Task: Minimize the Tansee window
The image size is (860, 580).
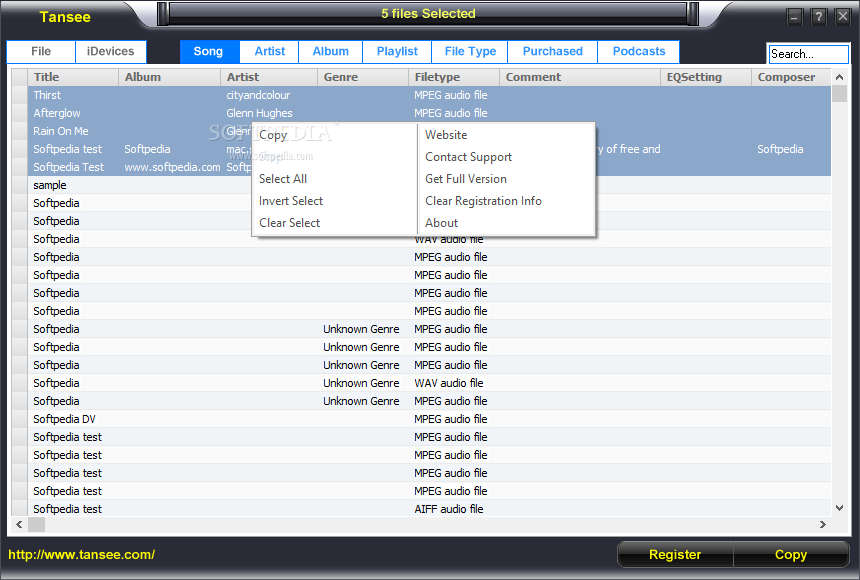Action: point(794,17)
